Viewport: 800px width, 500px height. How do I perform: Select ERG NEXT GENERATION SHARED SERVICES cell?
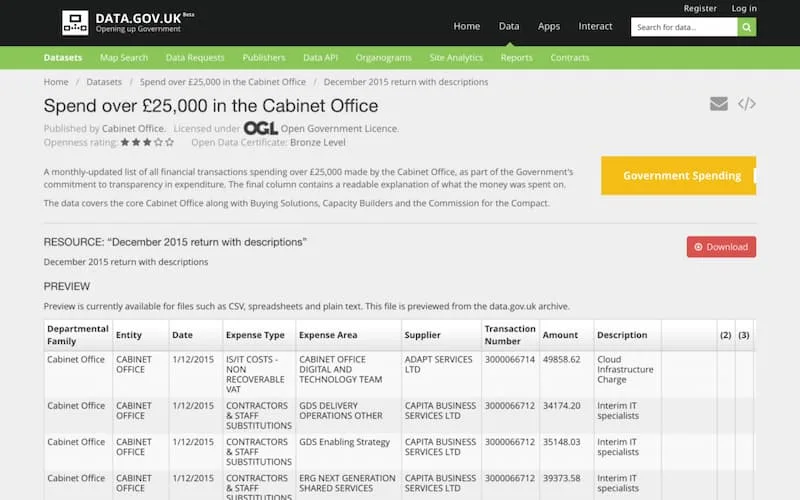tap(347, 483)
